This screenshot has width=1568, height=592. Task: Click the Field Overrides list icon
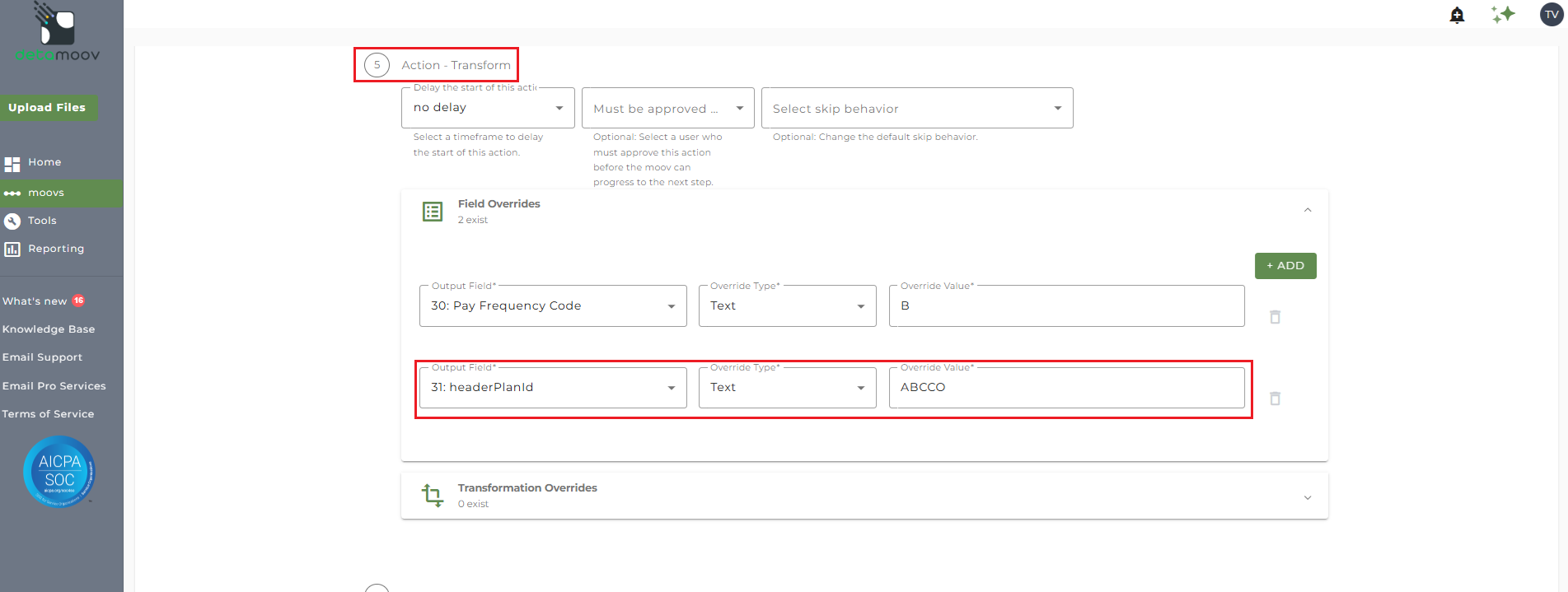tap(433, 212)
